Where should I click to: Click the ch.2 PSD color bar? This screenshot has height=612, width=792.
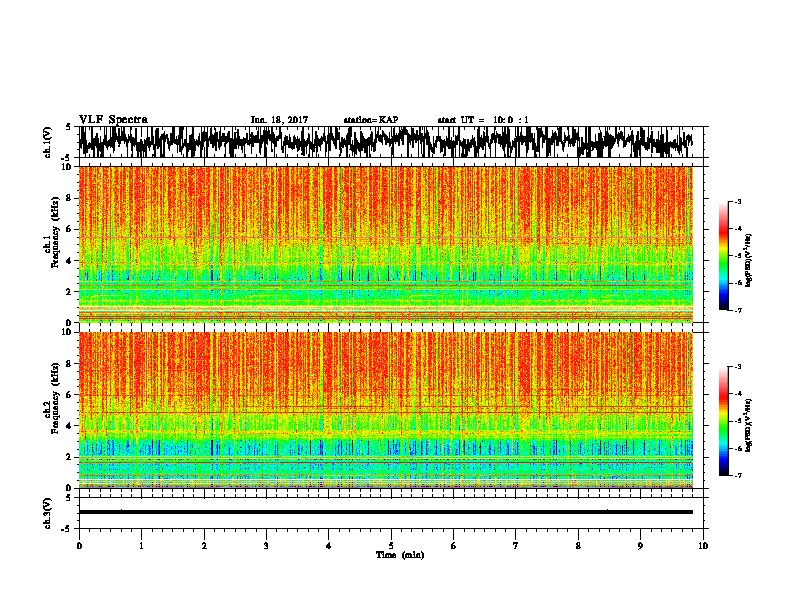point(723,421)
